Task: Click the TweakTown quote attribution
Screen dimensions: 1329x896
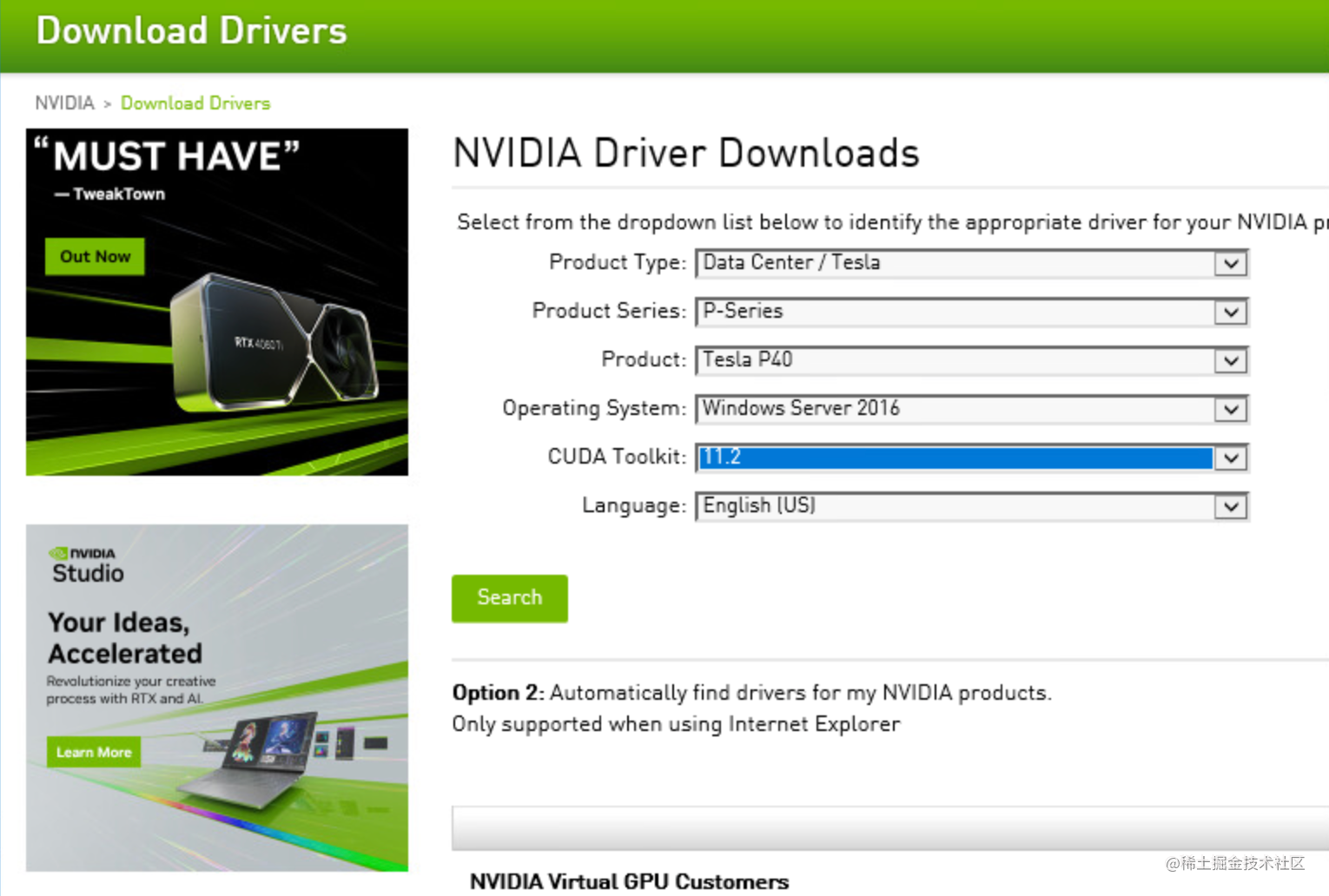Action: coord(109,194)
